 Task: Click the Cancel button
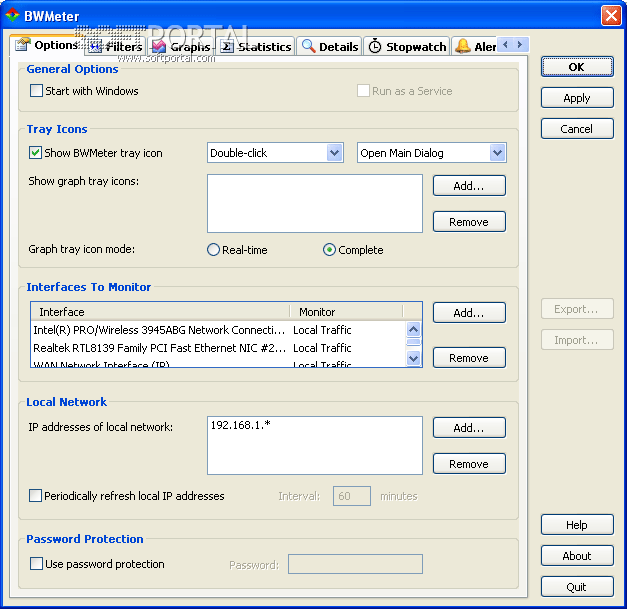click(577, 129)
